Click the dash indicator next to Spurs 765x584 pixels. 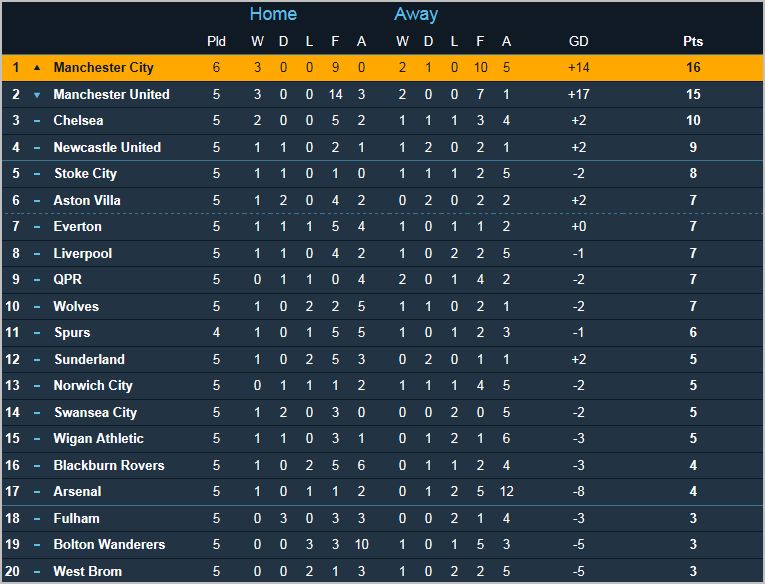tap(37, 333)
